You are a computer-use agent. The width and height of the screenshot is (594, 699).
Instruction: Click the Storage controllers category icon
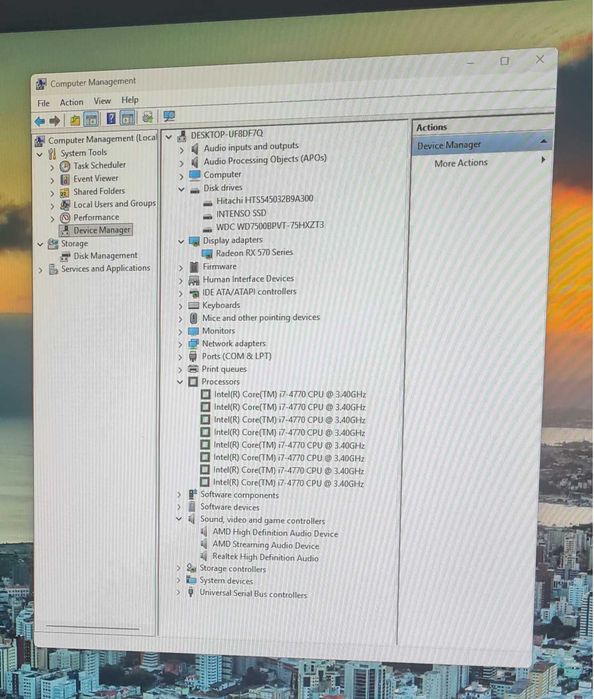click(191, 568)
